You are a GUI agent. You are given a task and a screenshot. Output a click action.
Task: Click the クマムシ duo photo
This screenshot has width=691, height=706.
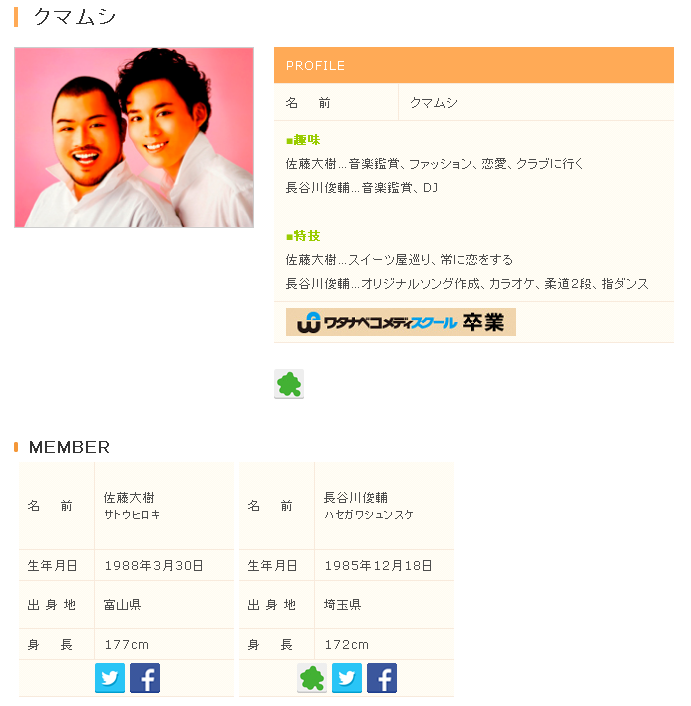pyautogui.click(x=134, y=137)
